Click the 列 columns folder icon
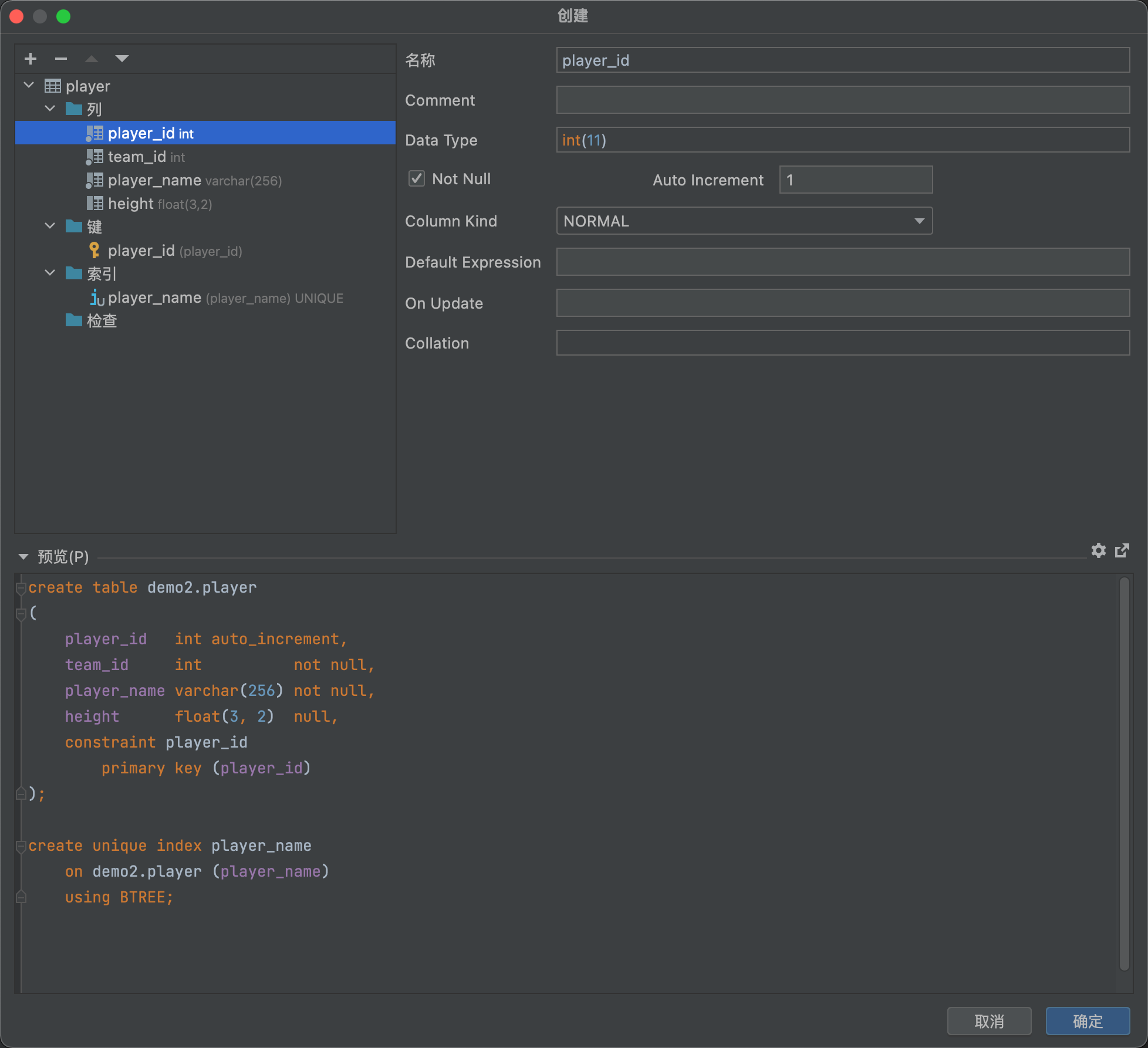Viewport: 1148px width, 1048px height. pyautogui.click(x=74, y=109)
